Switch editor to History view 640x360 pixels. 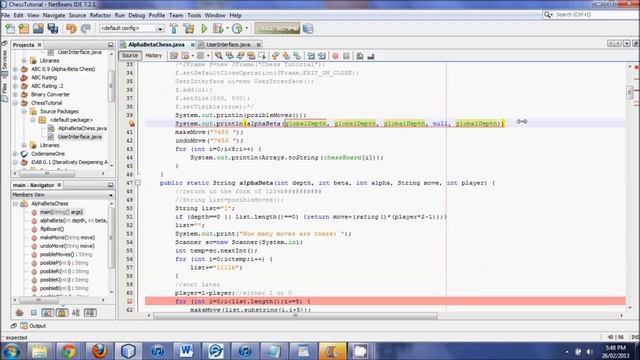coord(153,56)
